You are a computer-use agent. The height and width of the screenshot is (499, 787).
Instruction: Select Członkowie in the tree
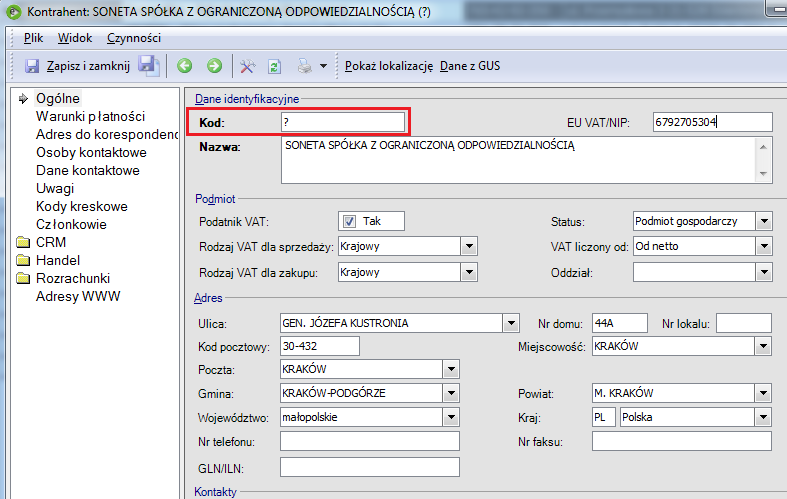point(71,225)
